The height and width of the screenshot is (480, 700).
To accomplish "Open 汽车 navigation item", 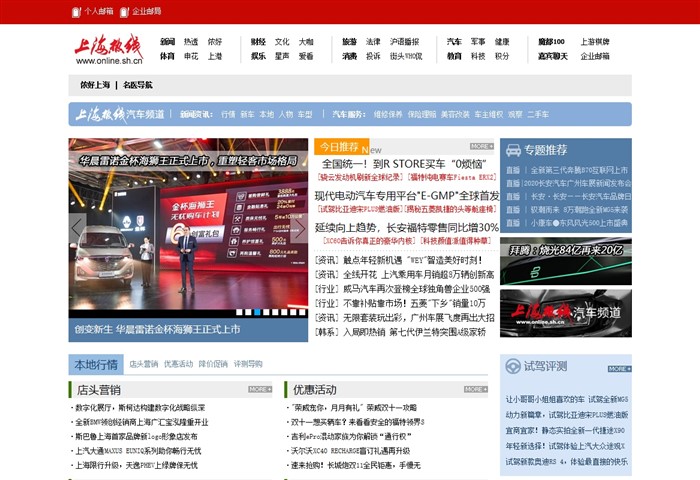I will pos(454,42).
